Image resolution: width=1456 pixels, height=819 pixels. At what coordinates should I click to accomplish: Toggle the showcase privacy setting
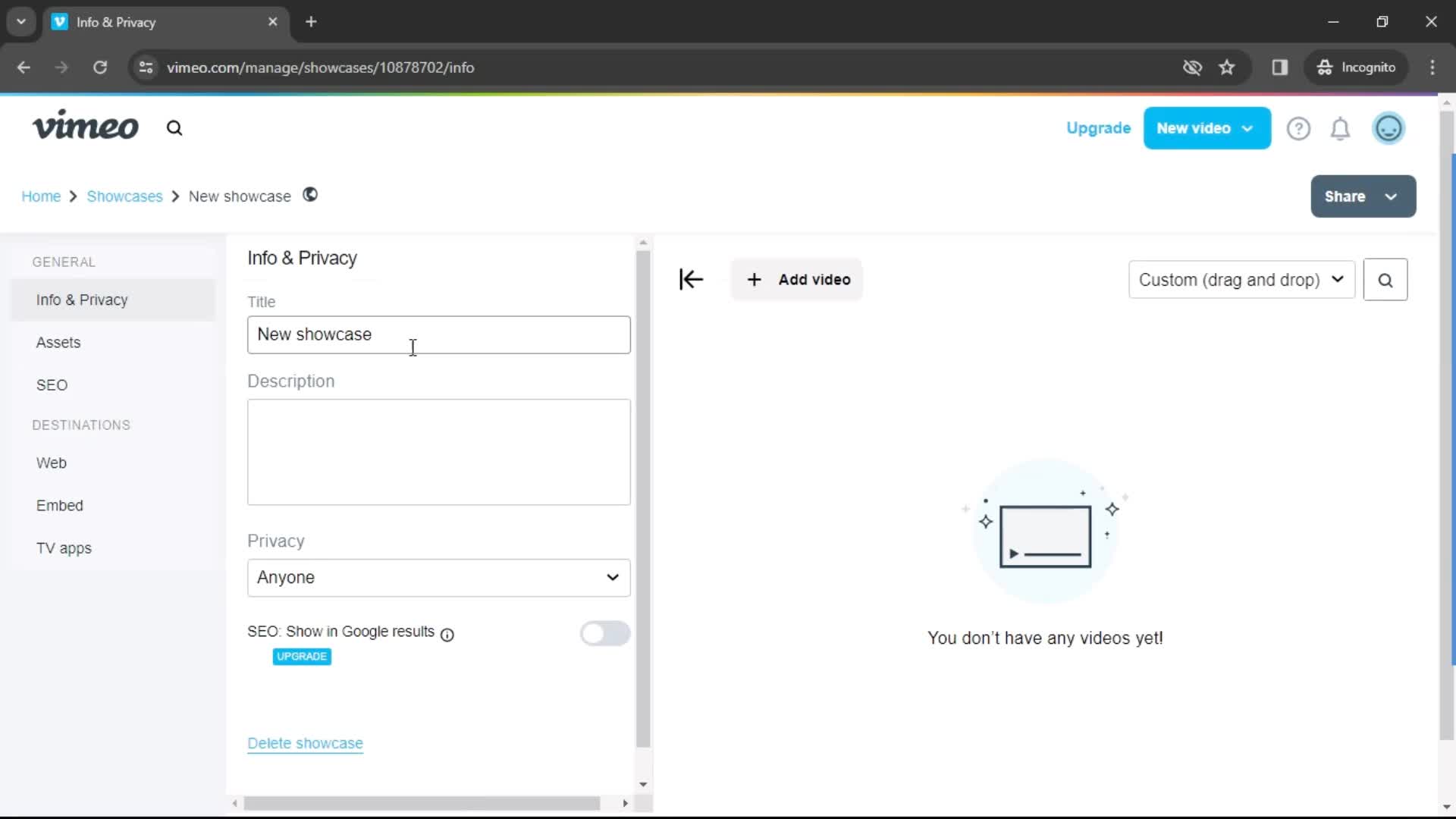tap(437, 577)
